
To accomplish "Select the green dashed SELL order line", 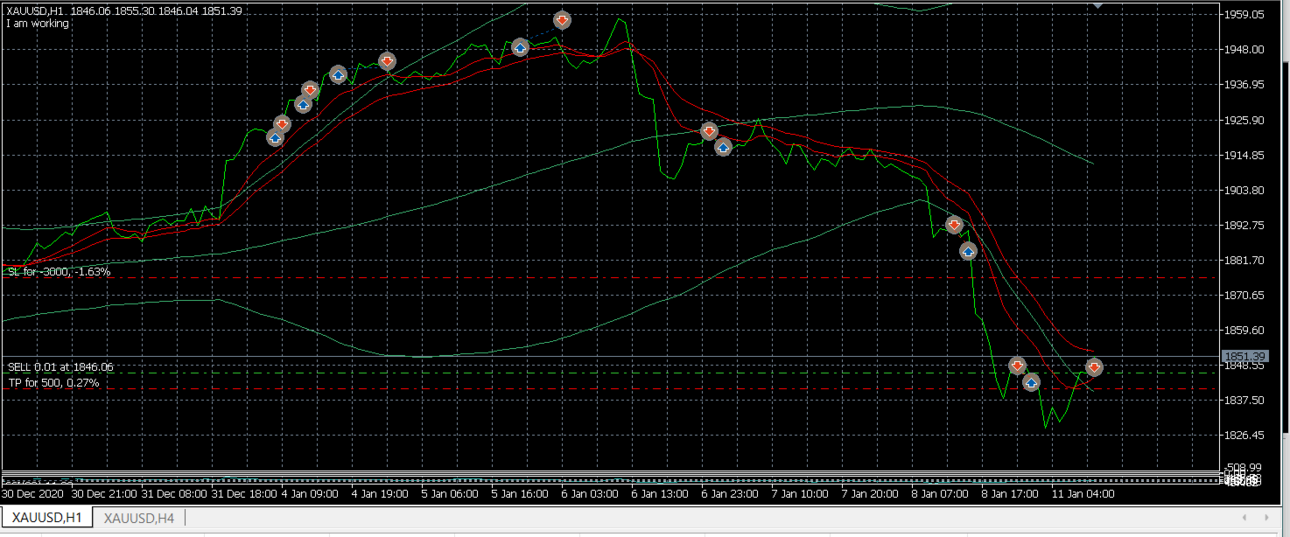I will (610, 373).
